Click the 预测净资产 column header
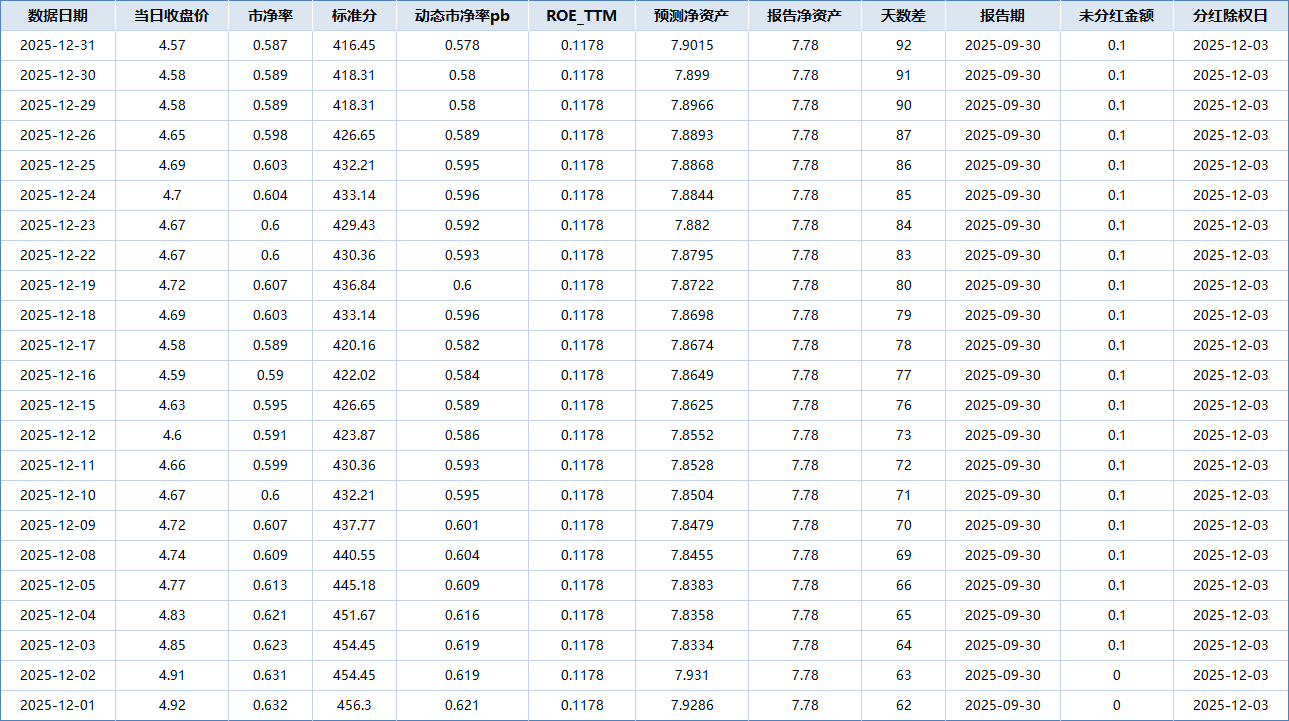The height and width of the screenshot is (721, 1289). (692, 16)
